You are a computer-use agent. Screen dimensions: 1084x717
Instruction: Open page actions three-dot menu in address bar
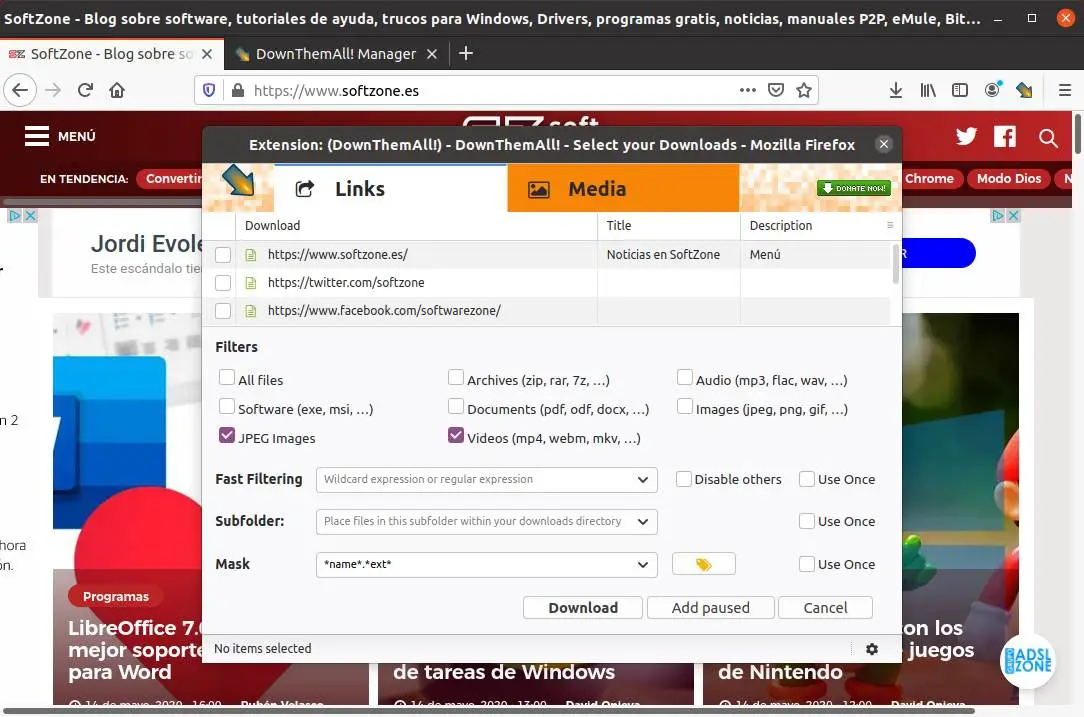pyautogui.click(x=747, y=90)
